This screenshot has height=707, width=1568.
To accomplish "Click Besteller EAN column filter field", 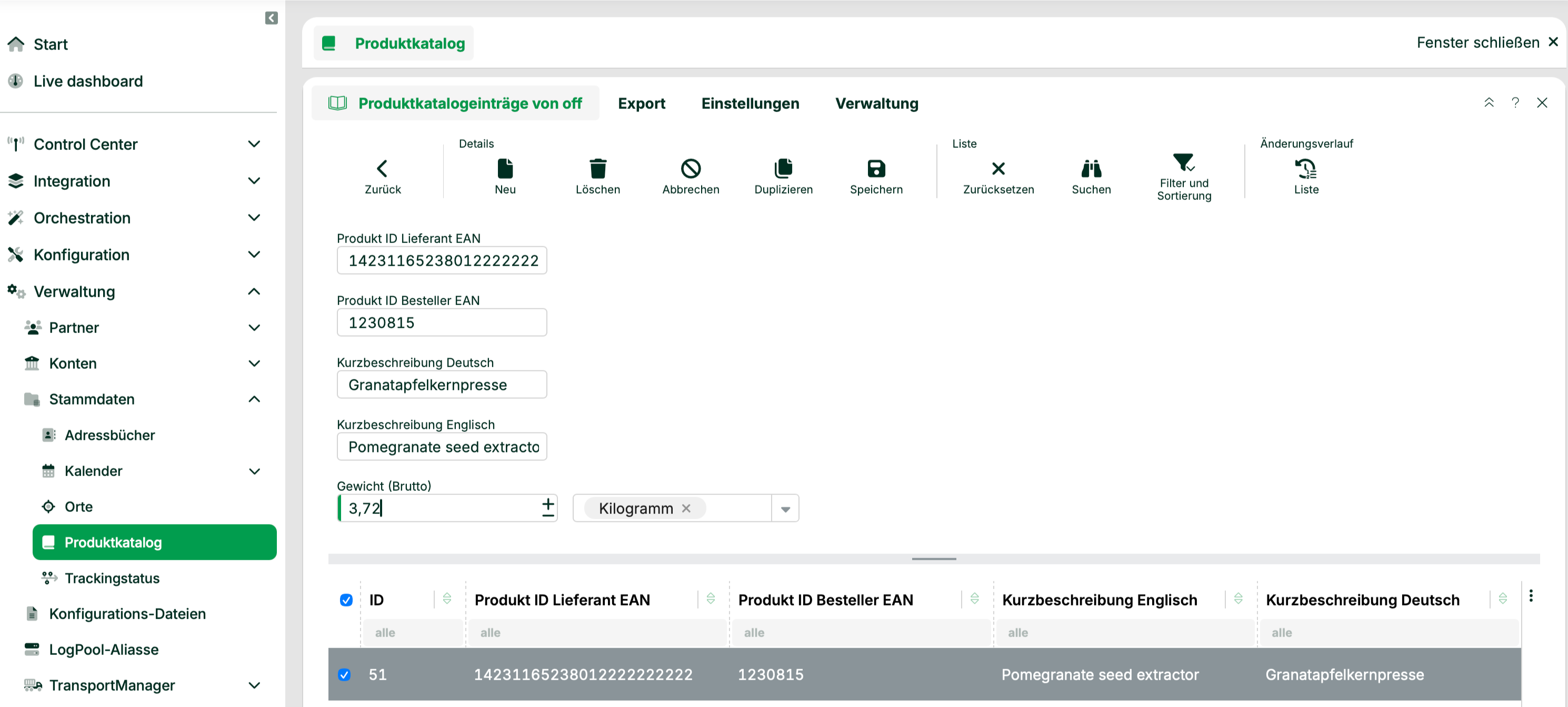I will 861,633.
